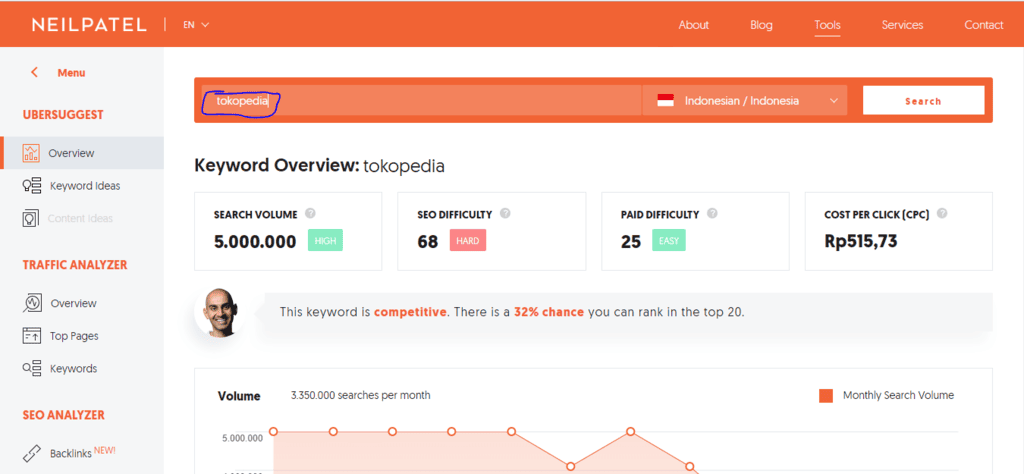Click the EASY paid difficulty badge
The image size is (1024, 474).
point(669,241)
